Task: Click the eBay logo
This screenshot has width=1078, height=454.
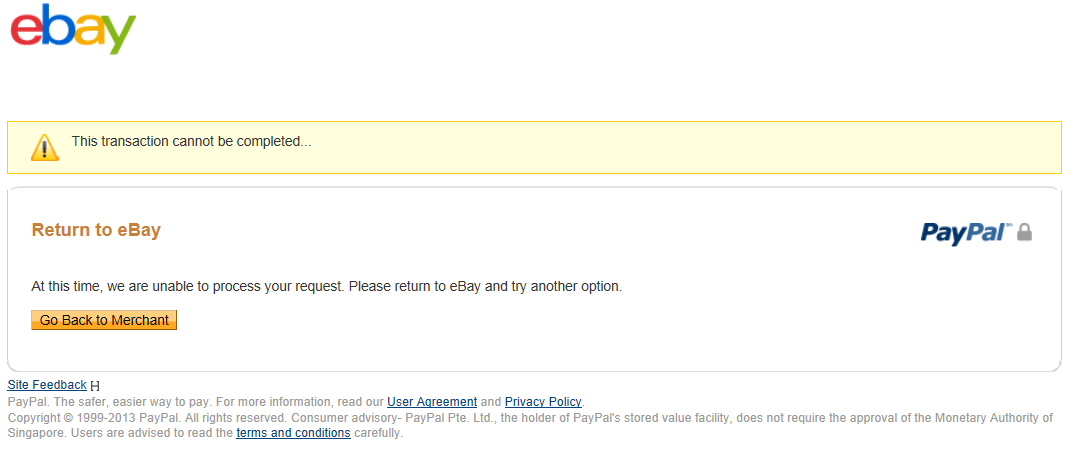Action: [73, 29]
